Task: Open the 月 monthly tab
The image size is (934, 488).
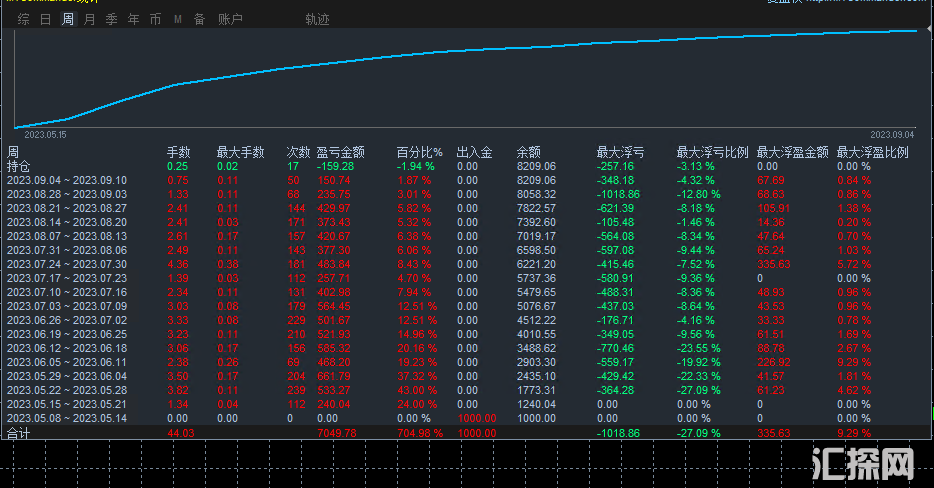Action: pos(90,19)
